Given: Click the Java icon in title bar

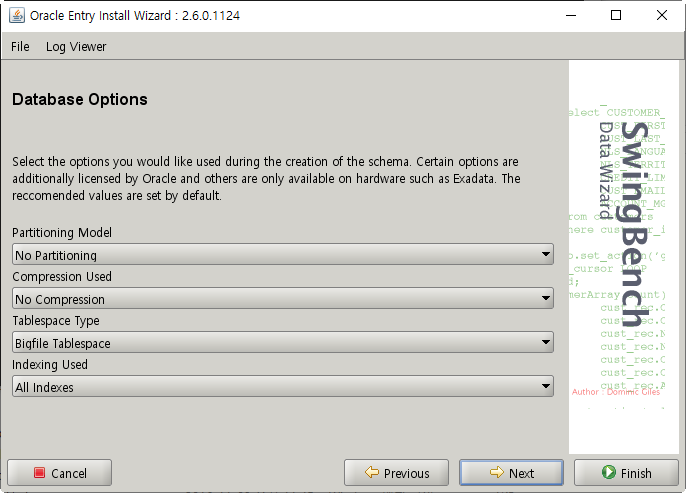Looking at the screenshot, I should tap(17, 15).
